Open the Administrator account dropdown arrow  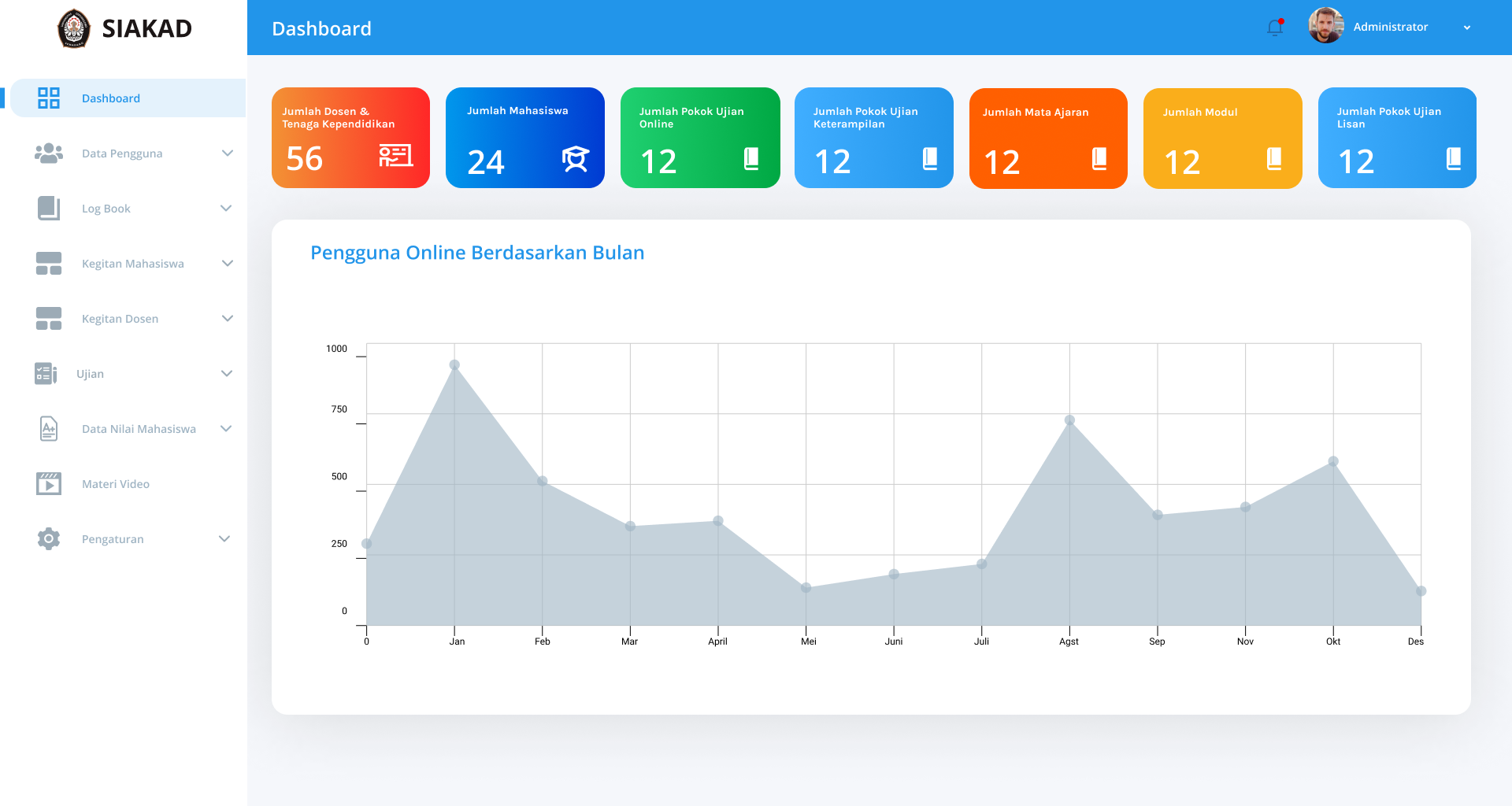(x=1466, y=28)
